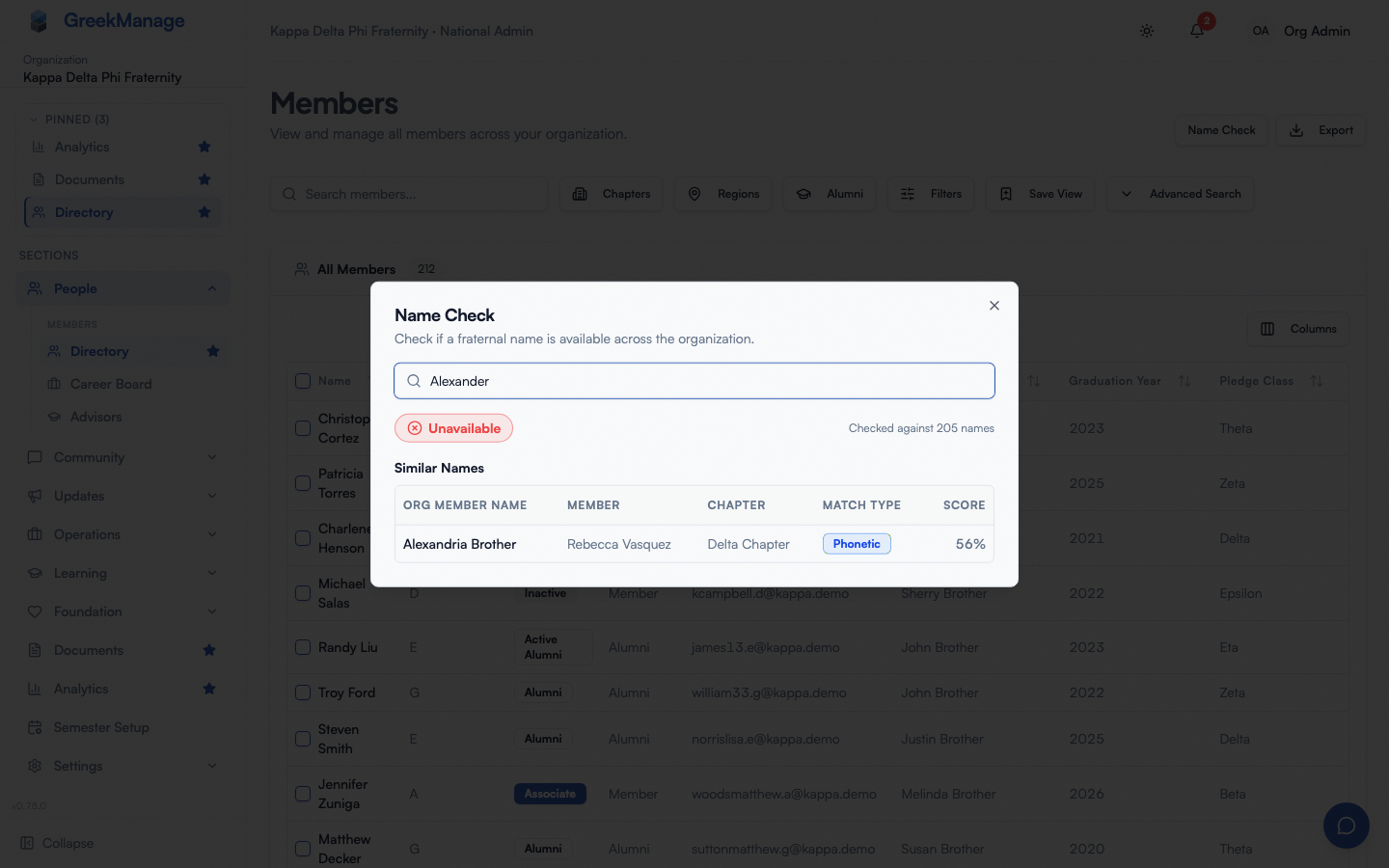Sort by Pledge Class arrows icon

pos(1317,381)
